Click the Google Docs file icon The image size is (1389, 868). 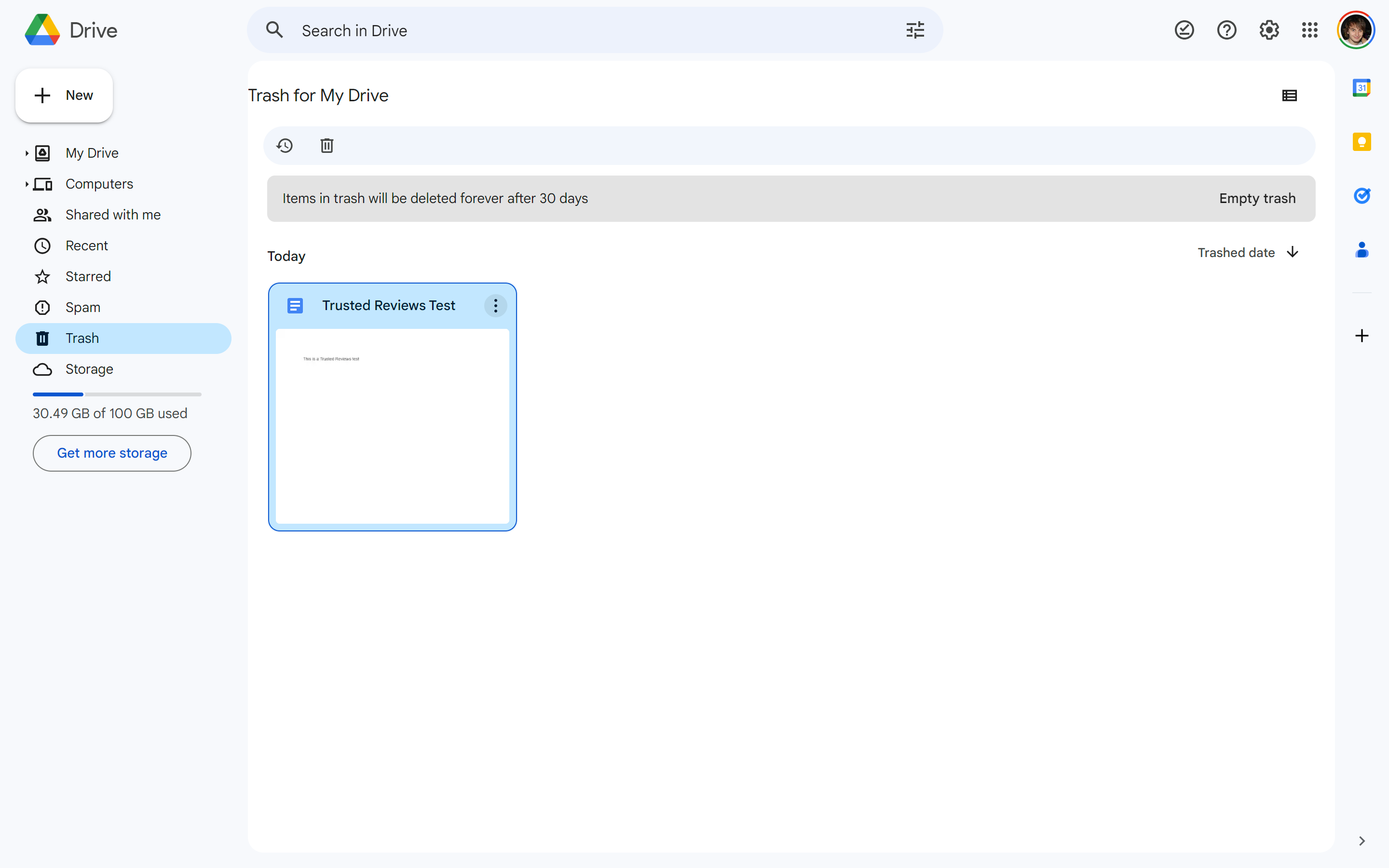[x=295, y=306]
